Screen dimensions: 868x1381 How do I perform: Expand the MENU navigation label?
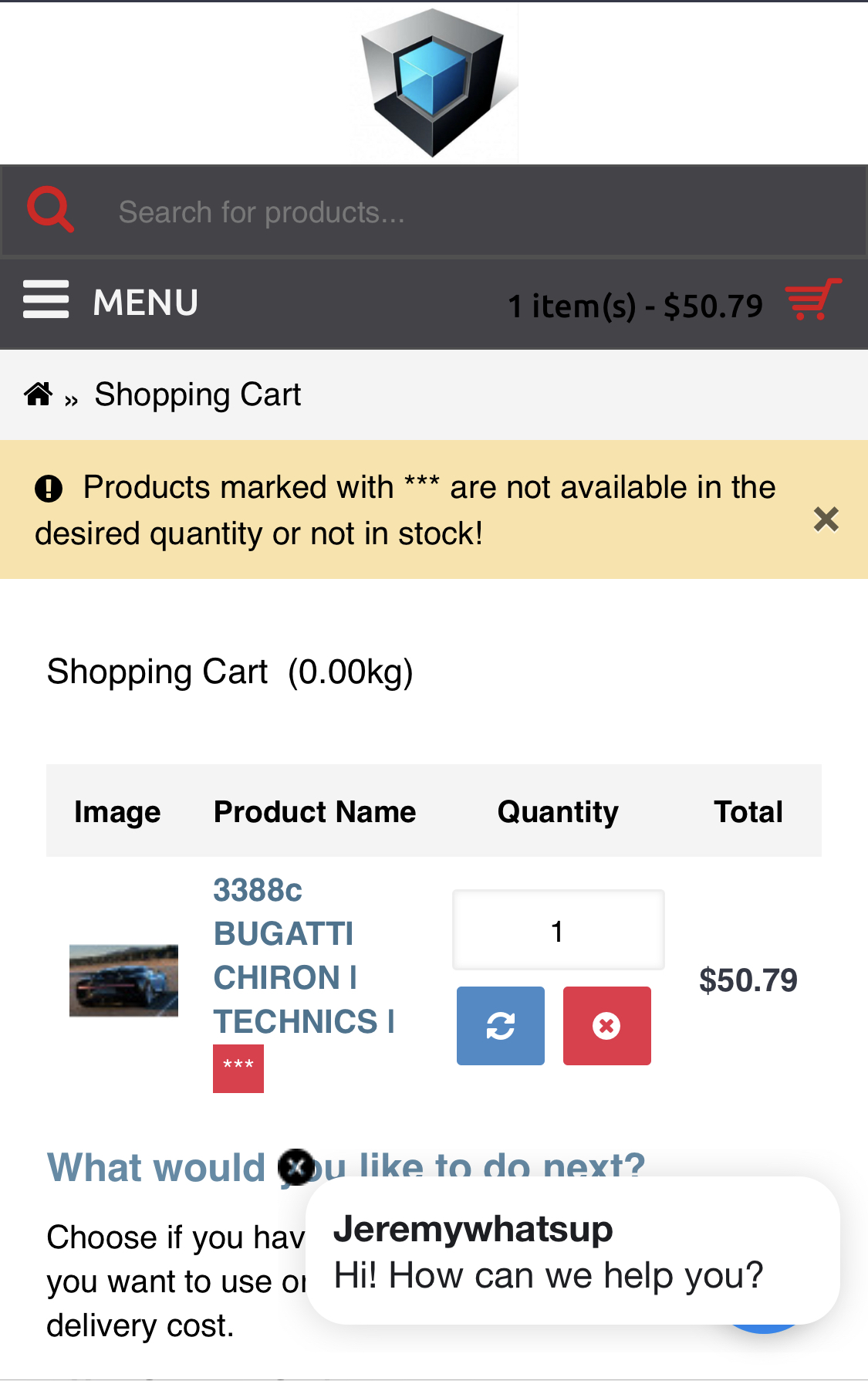click(145, 303)
